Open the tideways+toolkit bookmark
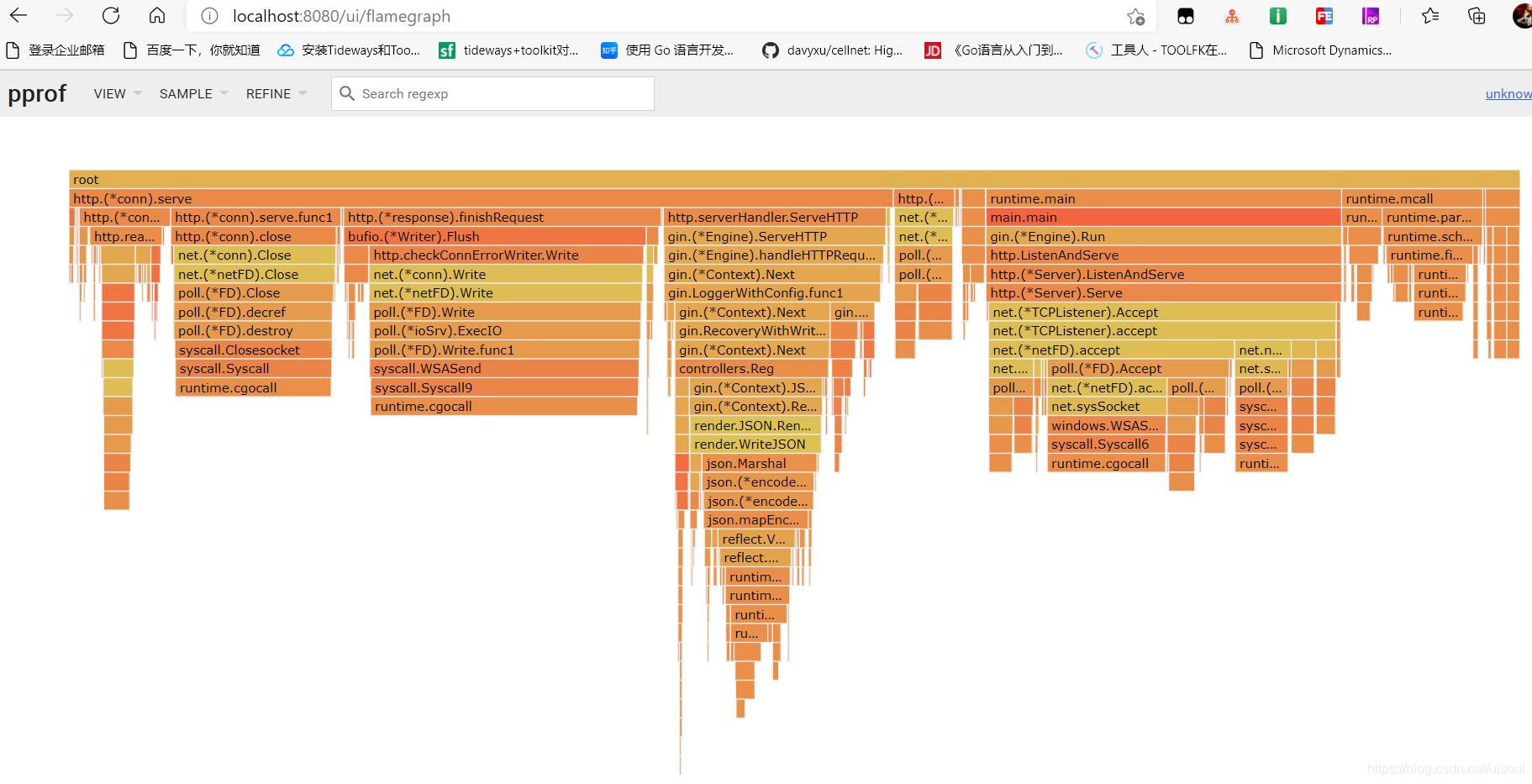This screenshot has height=784, width=1532. click(509, 50)
